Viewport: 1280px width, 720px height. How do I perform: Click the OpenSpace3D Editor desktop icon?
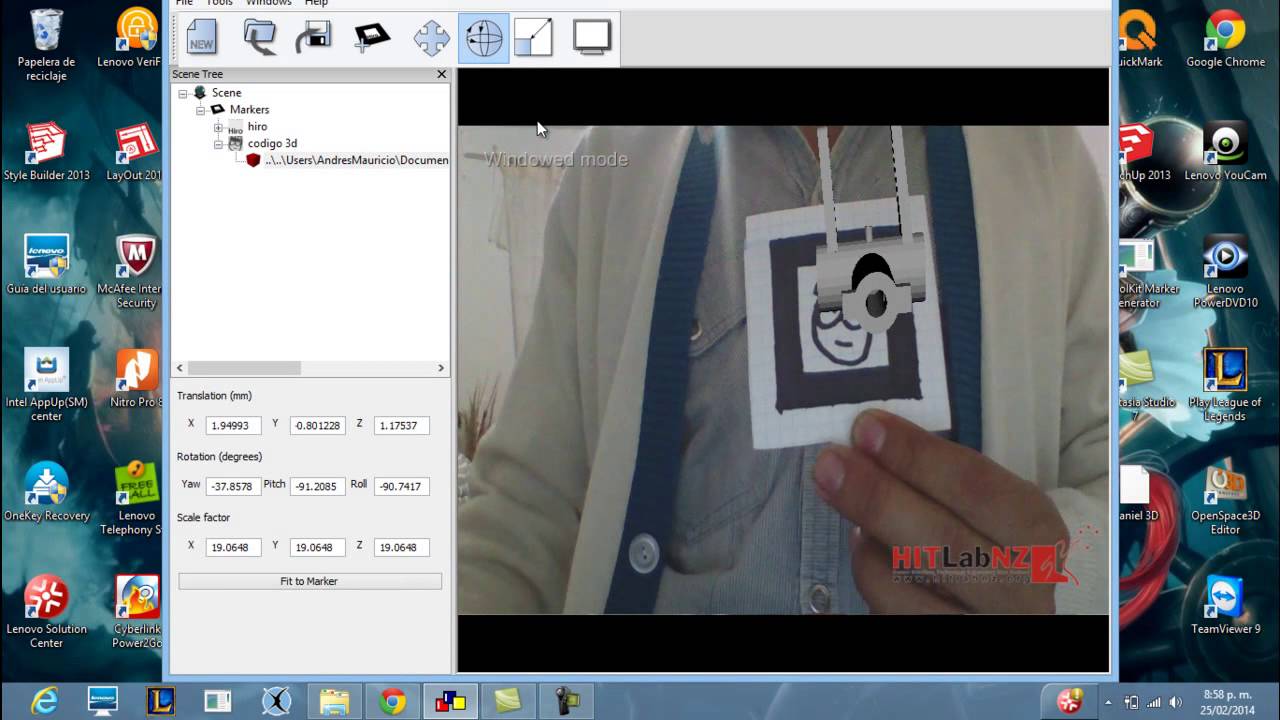pyautogui.click(x=1225, y=499)
